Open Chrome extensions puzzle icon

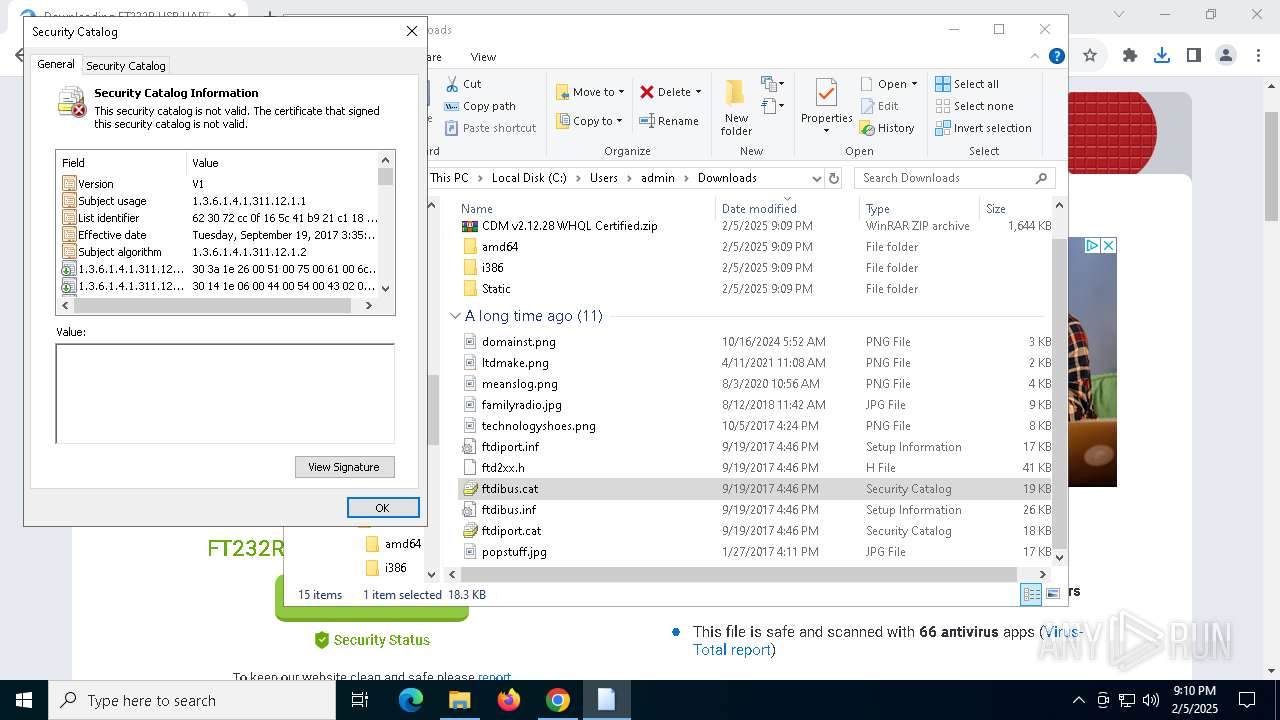(x=1130, y=55)
